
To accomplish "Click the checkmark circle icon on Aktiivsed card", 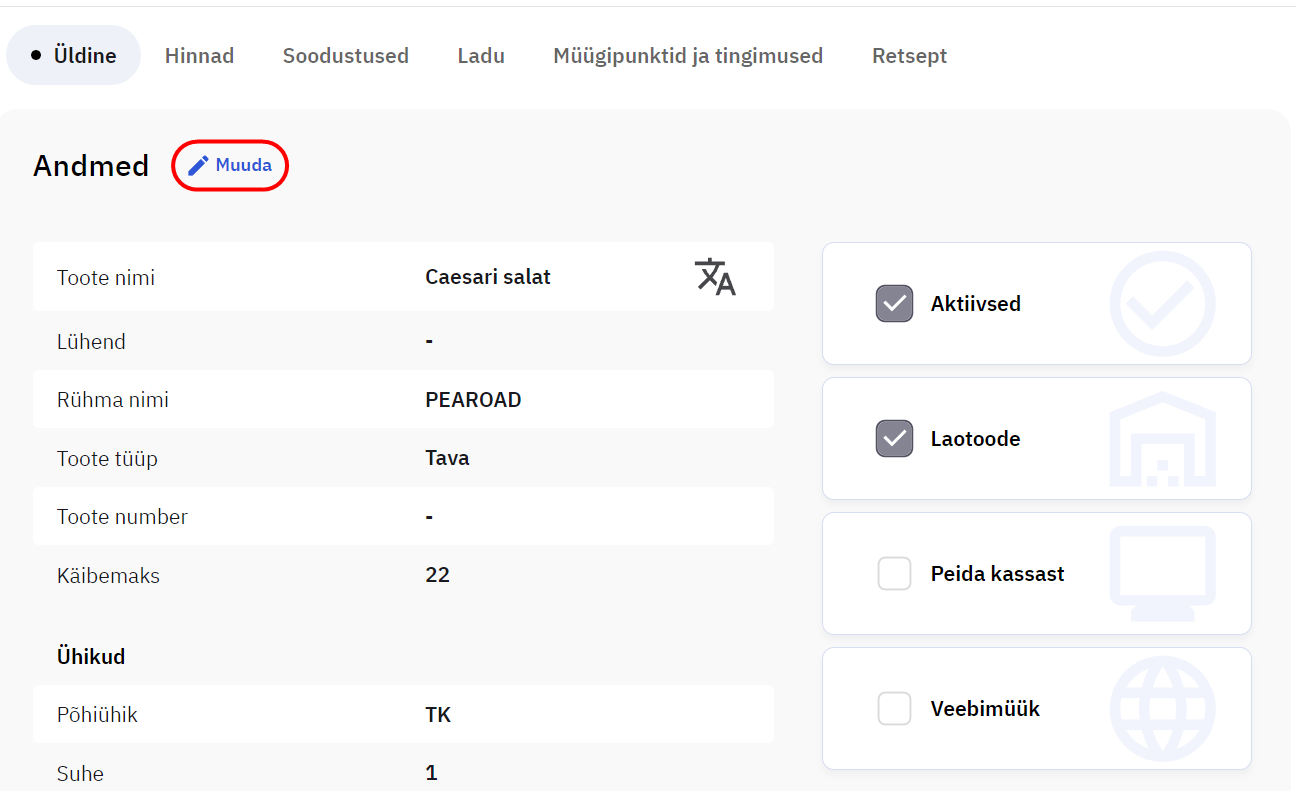I will pos(1162,304).
